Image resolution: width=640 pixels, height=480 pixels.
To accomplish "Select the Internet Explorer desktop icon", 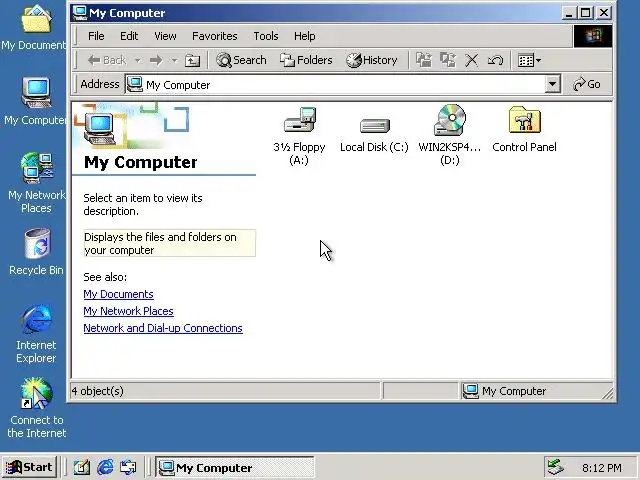I will [36, 333].
